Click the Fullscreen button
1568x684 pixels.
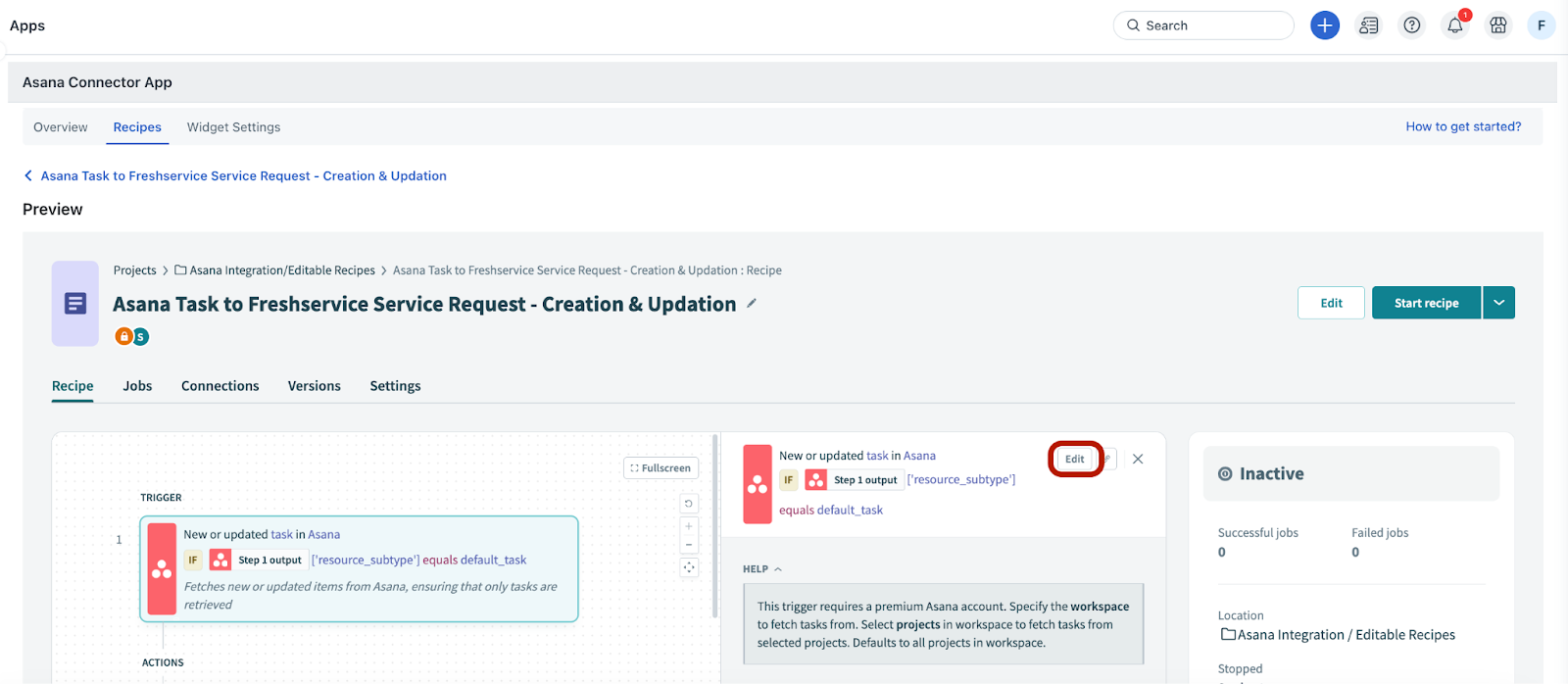pyautogui.click(x=661, y=468)
